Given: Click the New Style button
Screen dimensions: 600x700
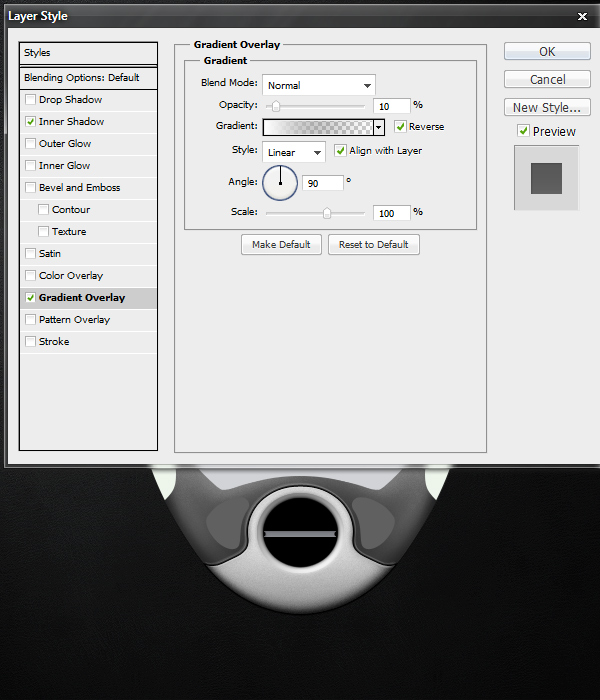Looking at the screenshot, I should [547, 108].
